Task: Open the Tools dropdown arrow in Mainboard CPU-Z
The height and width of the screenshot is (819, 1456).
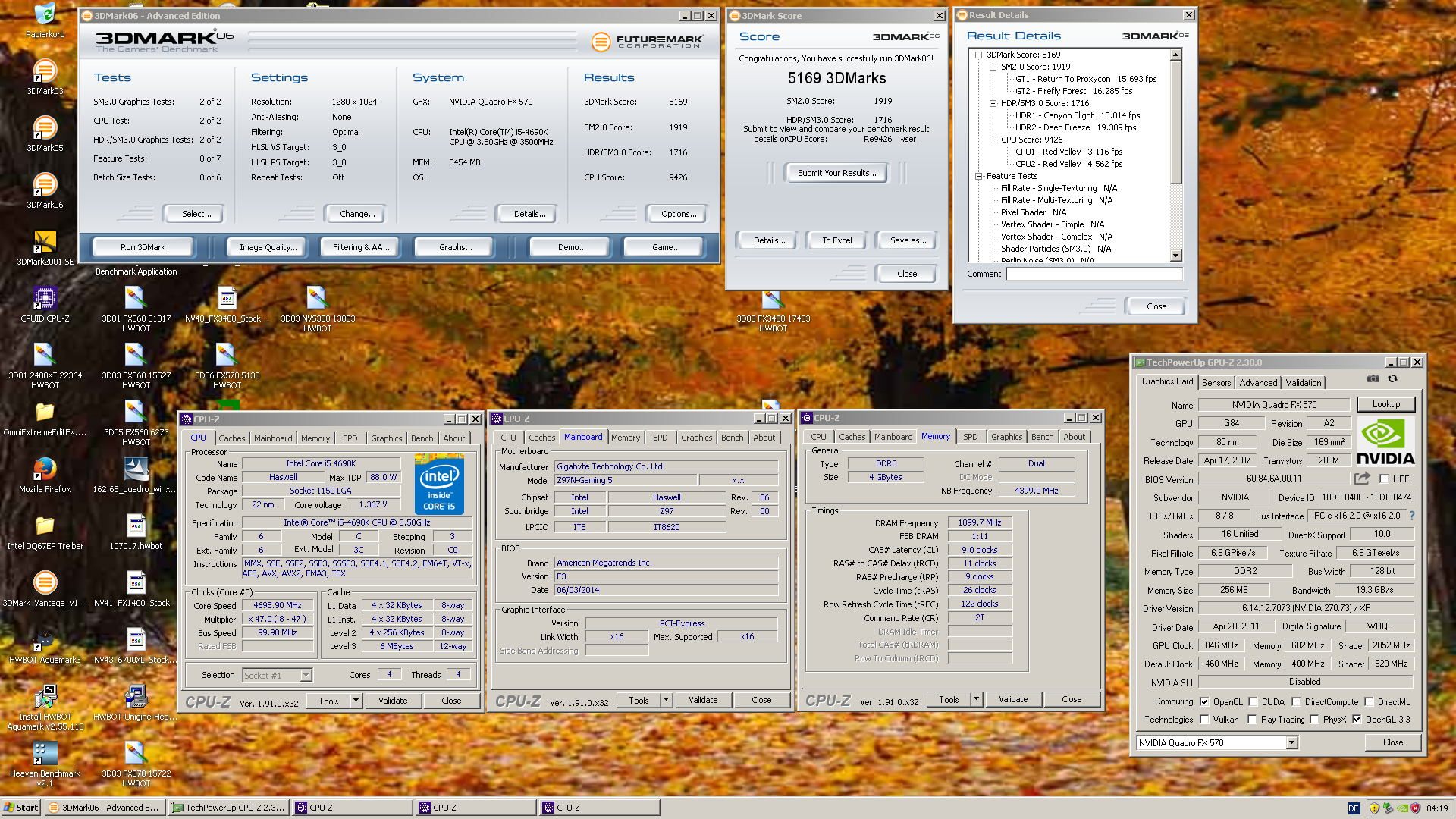Action: pos(666,700)
